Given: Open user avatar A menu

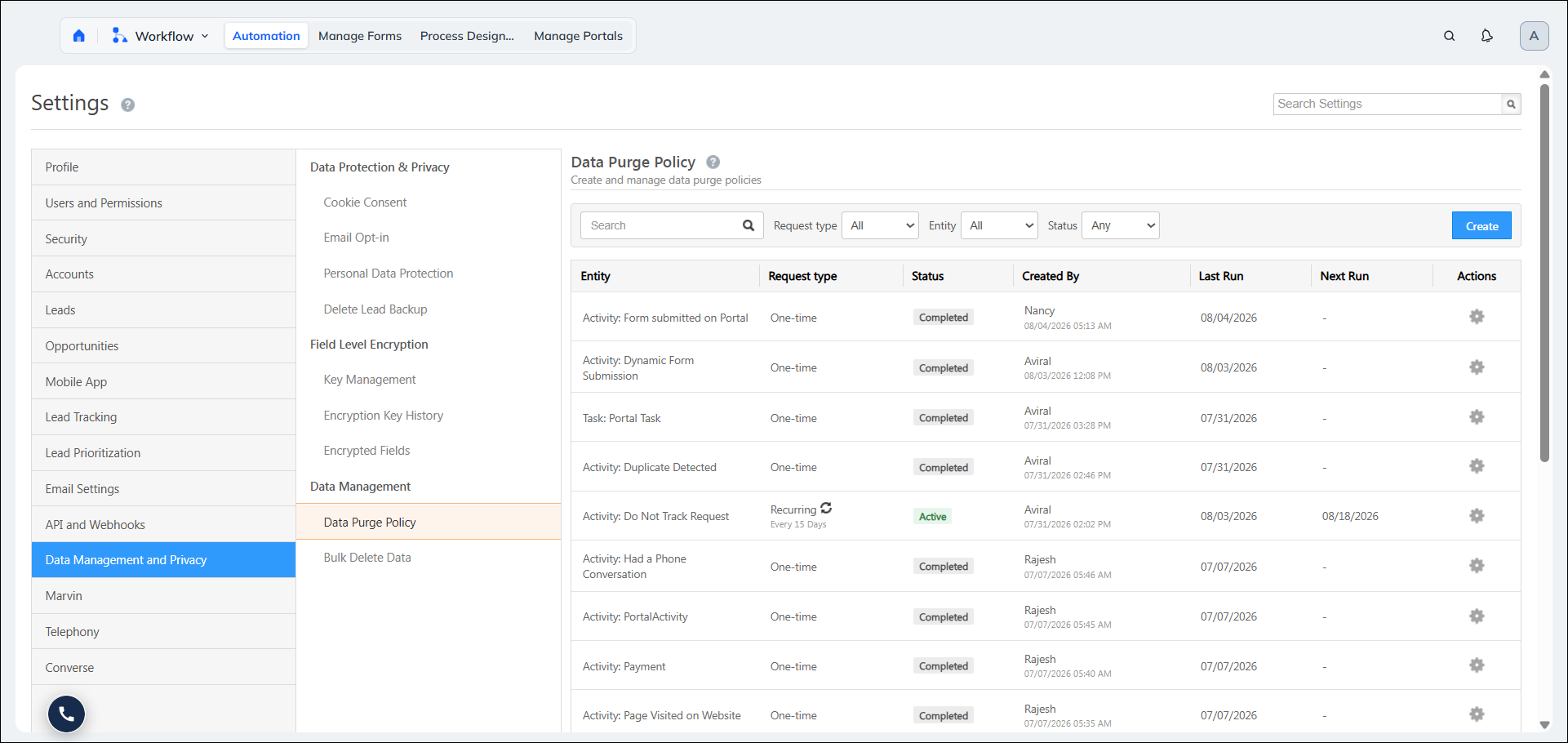Looking at the screenshot, I should pos(1534,36).
